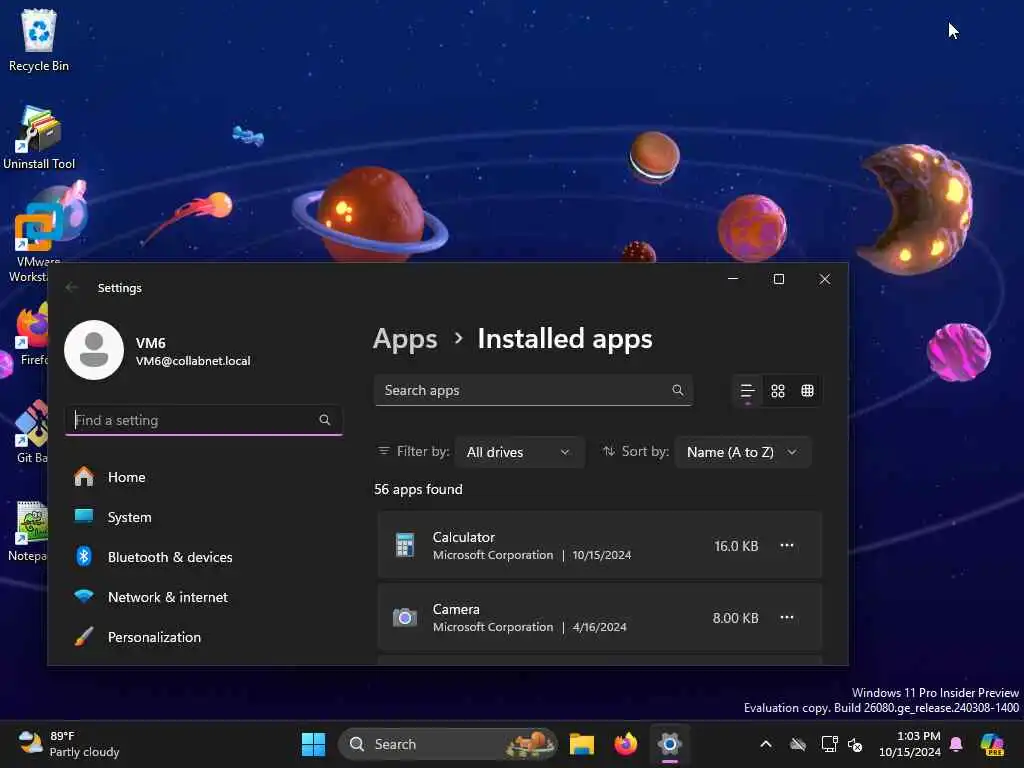This screenshot has height=768, width=1024.
Task: Click Settings gear on taskbar
Action: (669, 744)
